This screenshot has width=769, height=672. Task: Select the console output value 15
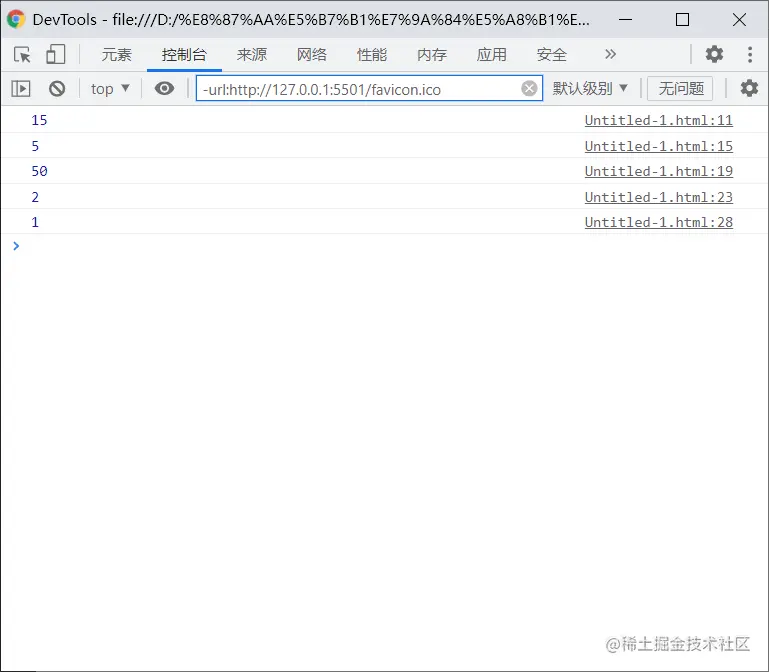39,120
